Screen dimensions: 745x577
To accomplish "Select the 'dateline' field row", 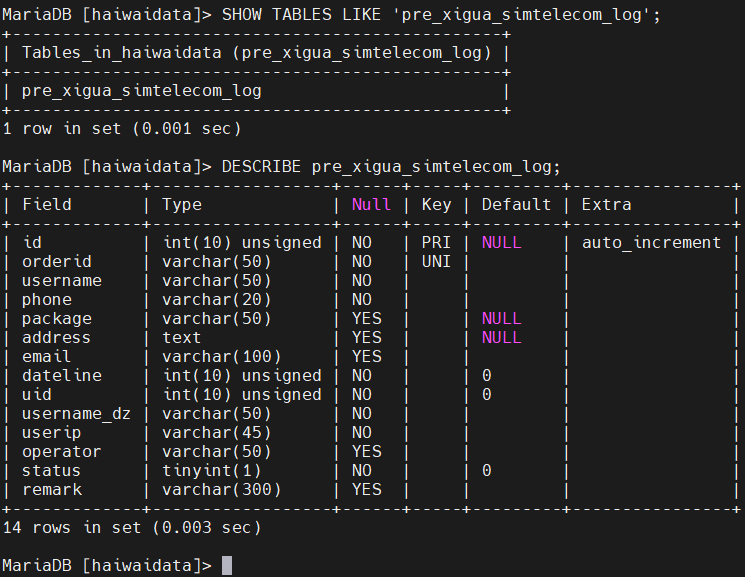I will click(x=62, y=376).
